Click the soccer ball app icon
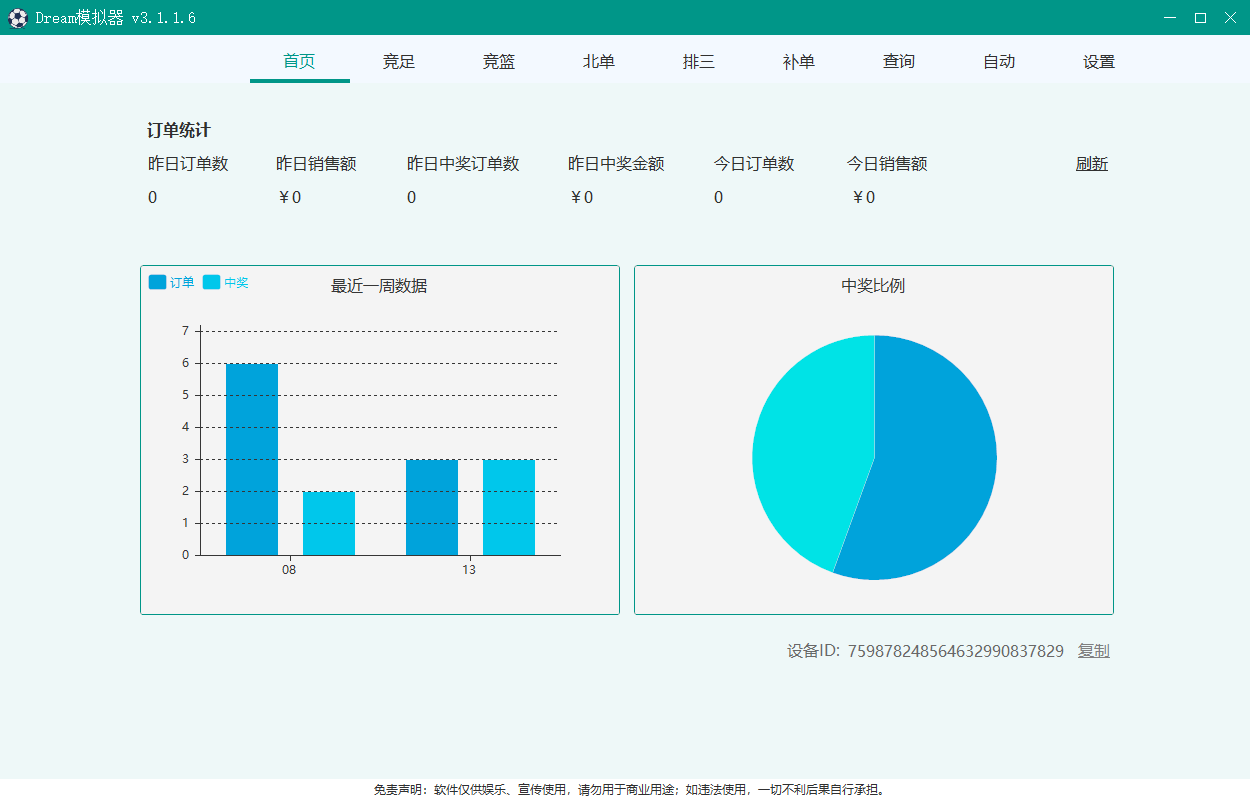 [x=17, y=18]
